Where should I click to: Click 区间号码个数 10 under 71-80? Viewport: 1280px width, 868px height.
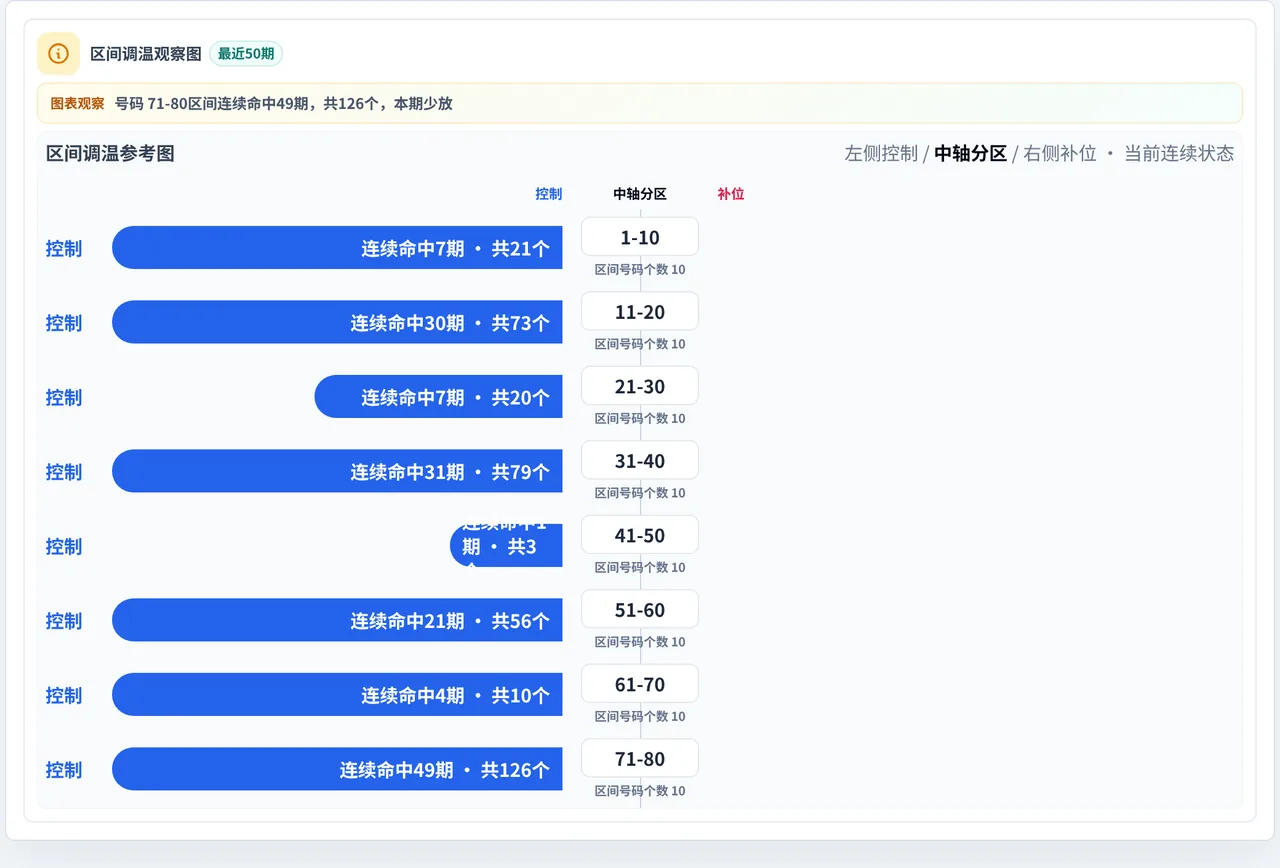coord(640,791)
